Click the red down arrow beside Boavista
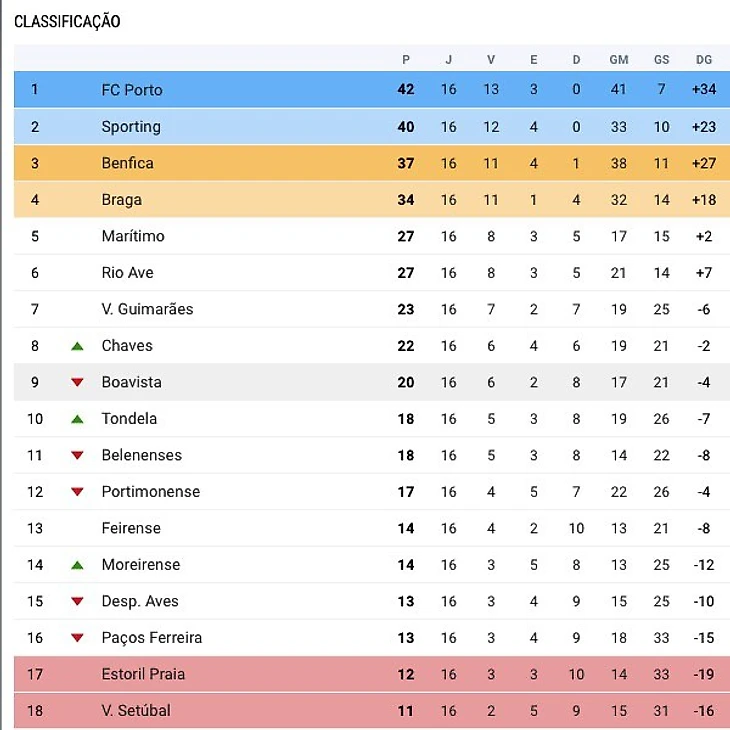Image resolution: width=730 pixels, height=730 pixels. click(77, 382)
